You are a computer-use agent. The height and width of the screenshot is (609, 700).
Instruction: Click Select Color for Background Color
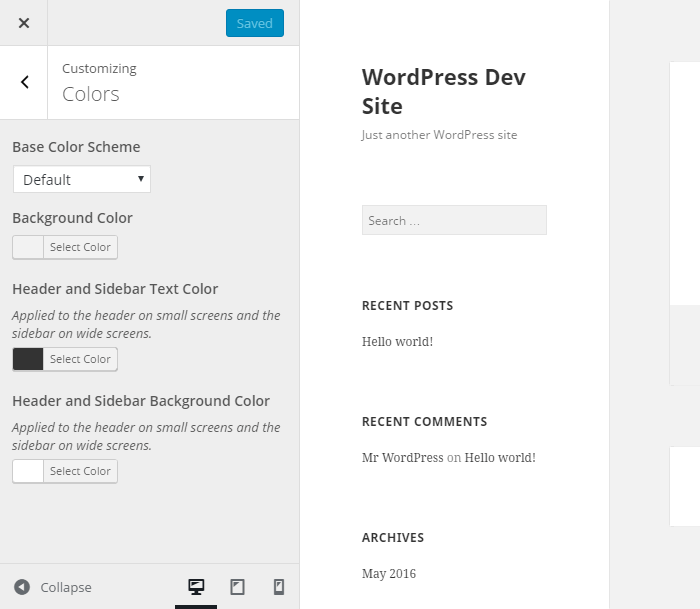click(x=80, y=247)
